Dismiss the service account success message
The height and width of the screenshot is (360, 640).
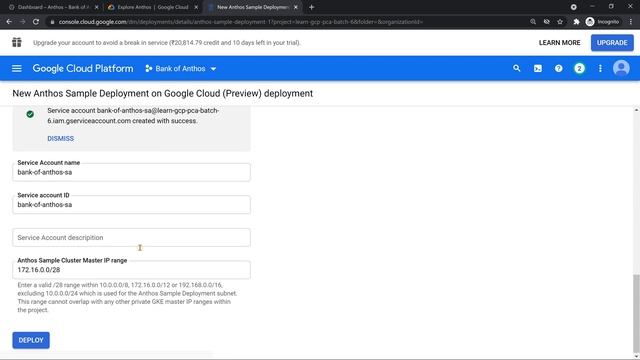[x=60, y=138]
